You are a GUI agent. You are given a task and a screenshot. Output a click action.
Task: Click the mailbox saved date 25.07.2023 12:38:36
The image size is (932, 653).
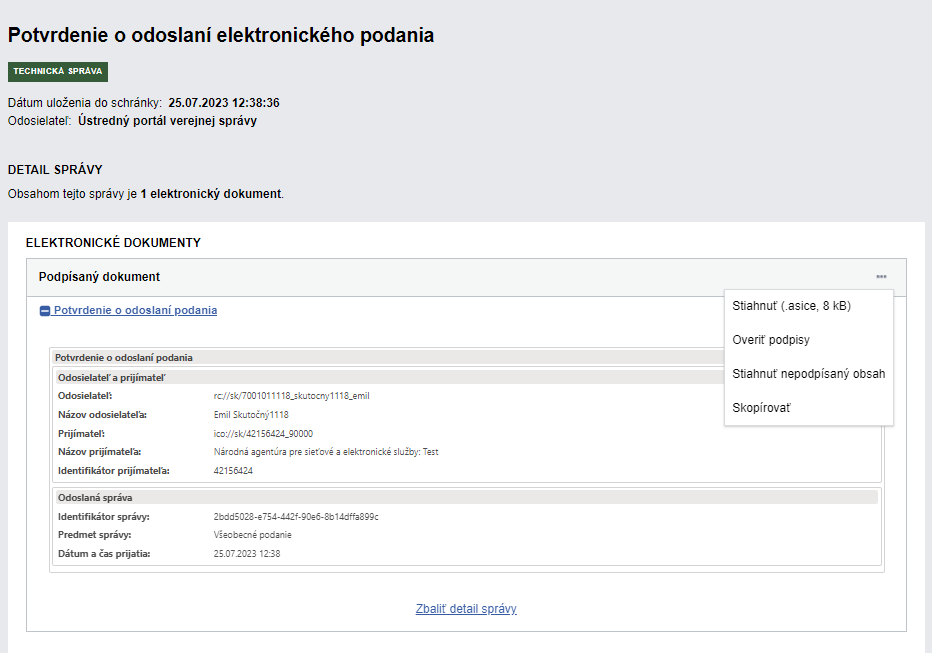pos(223,103)
